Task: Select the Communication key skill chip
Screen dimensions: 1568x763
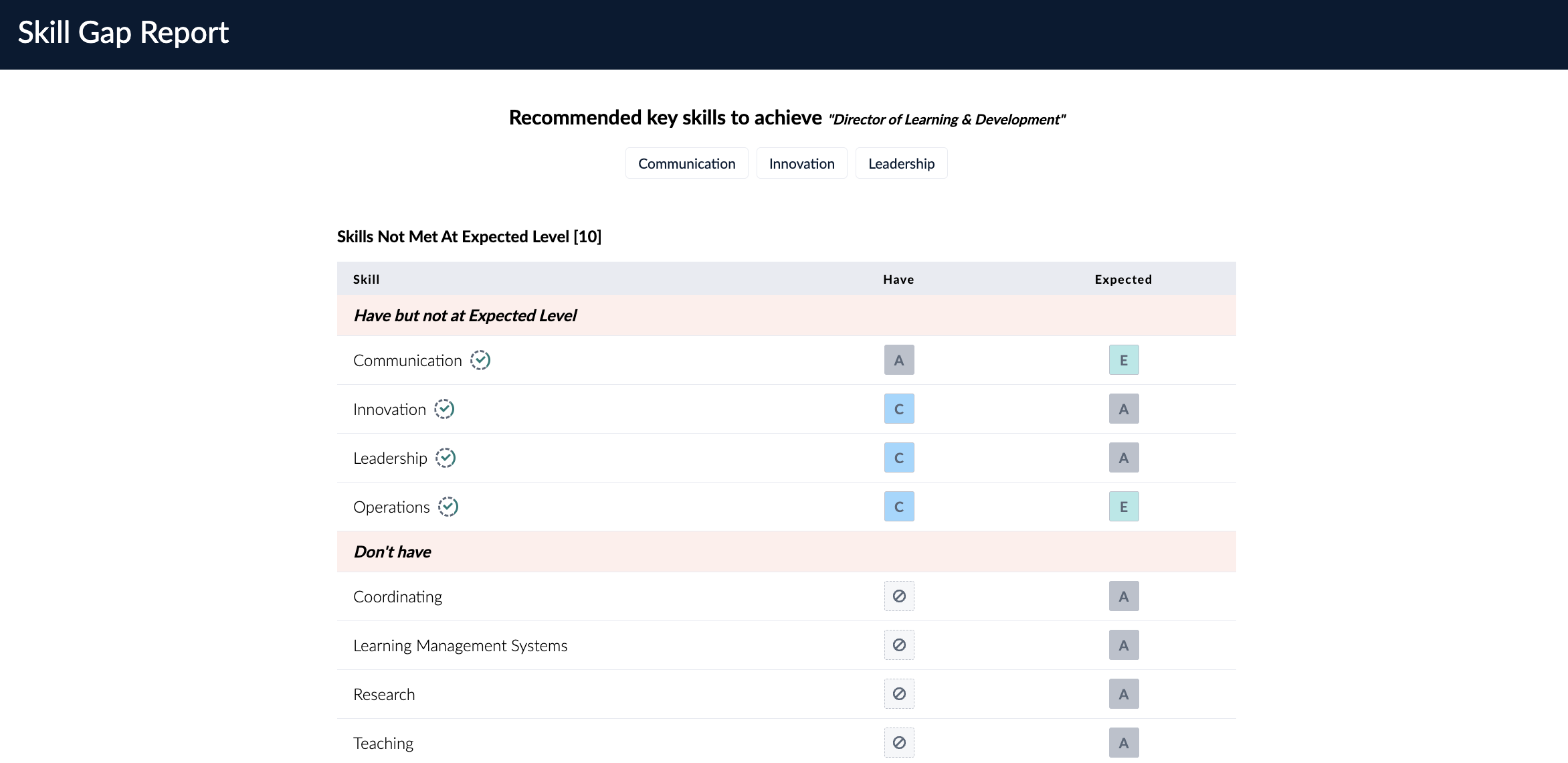Action: point(687,163)
